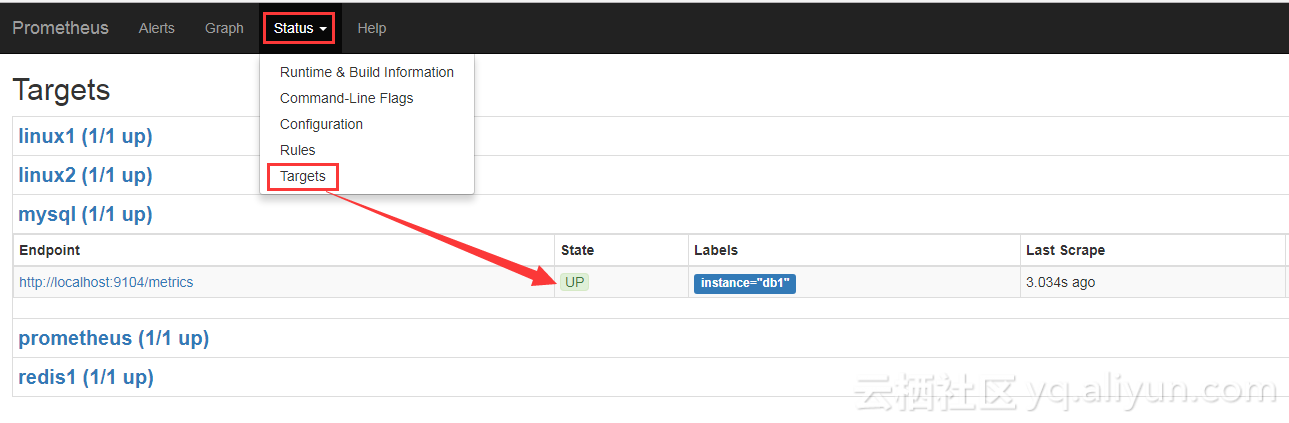
Task: Click the instance="db1" label badge
Action: click(744, 283)
